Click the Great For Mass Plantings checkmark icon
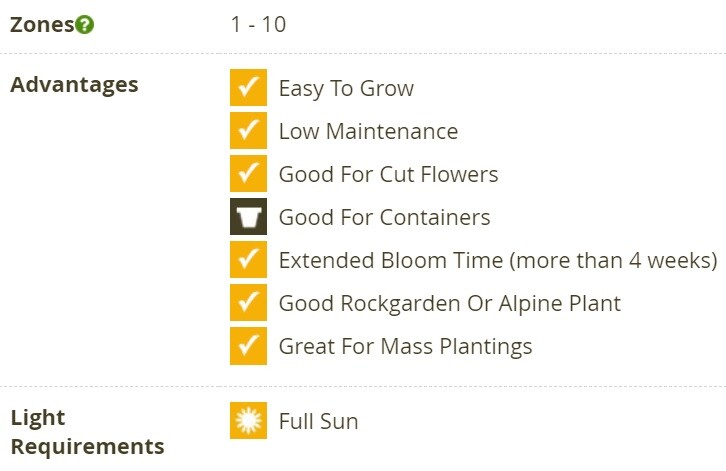Viewport: 726px width, 471px height. (248, 346)
